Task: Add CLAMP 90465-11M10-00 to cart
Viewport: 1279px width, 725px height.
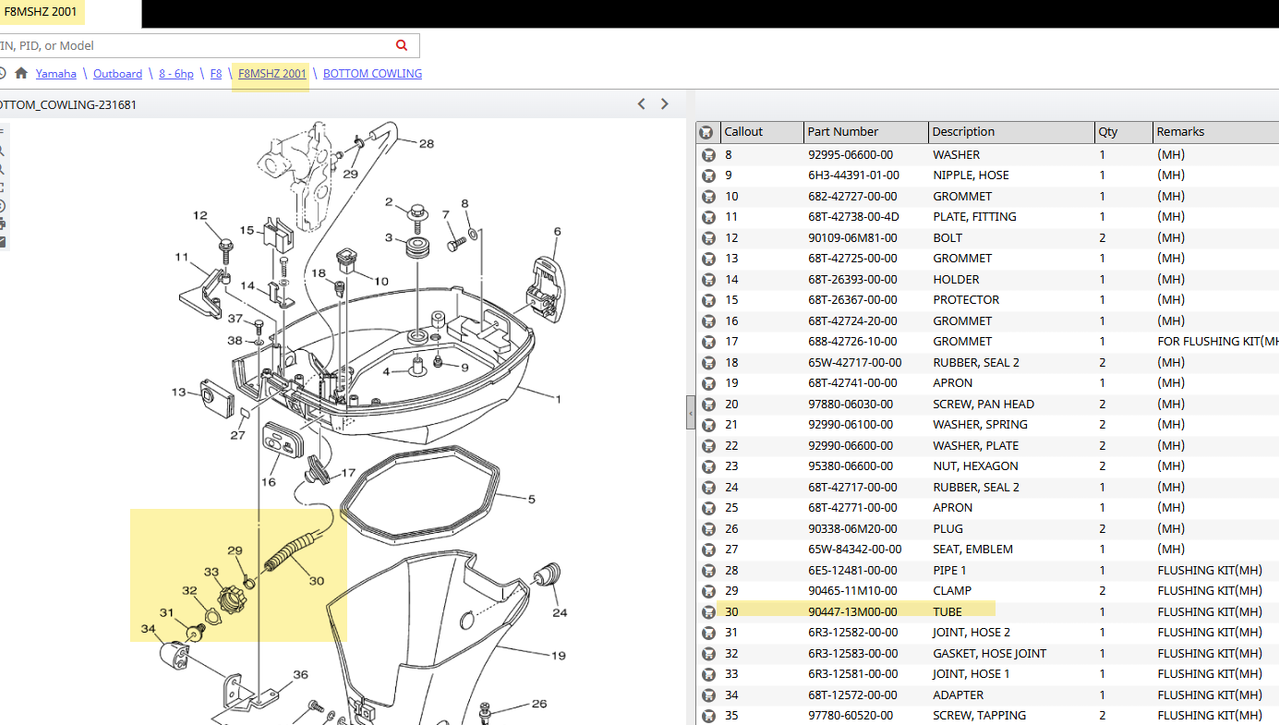Action: (708, 591)
